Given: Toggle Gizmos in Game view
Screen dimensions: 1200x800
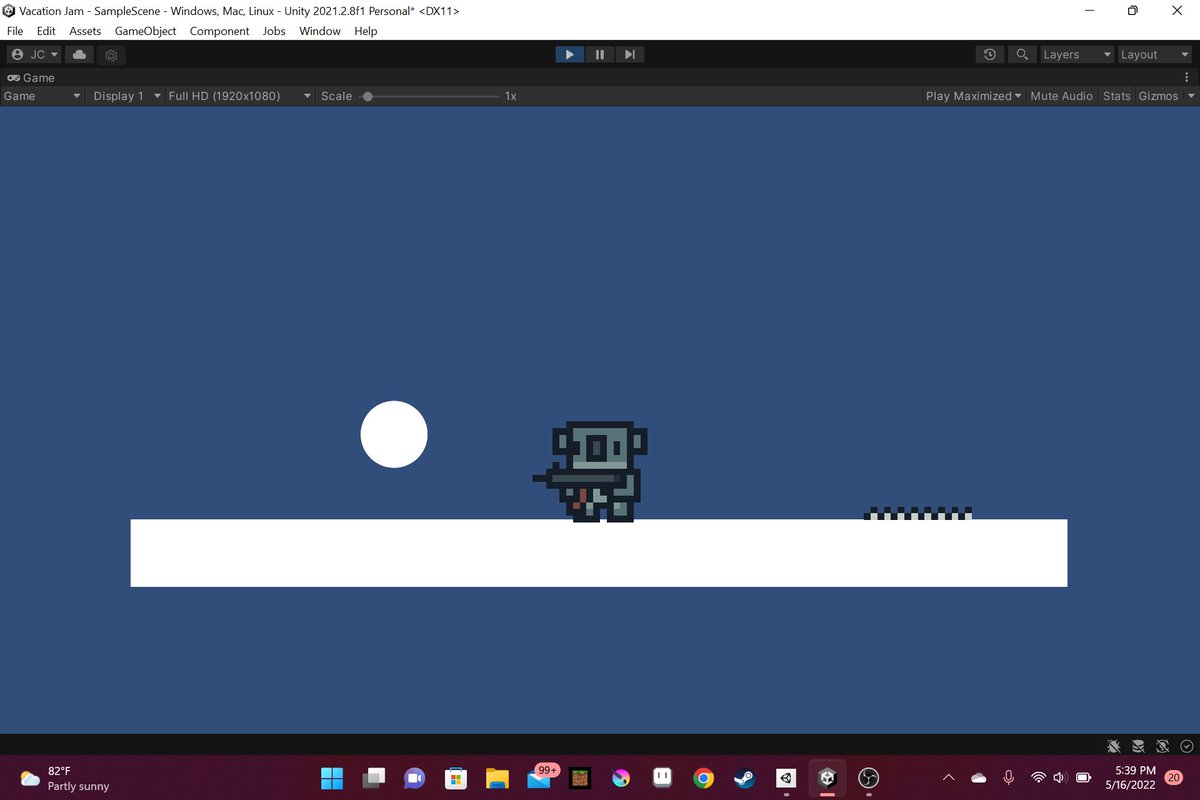Looking at the screenshot, I should 1158,96.
